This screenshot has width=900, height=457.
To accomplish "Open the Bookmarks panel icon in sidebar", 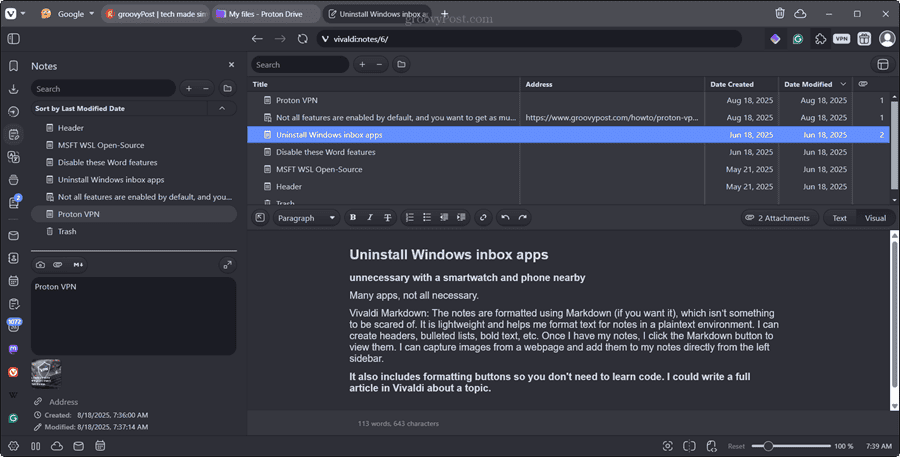I will pos(14,66).
